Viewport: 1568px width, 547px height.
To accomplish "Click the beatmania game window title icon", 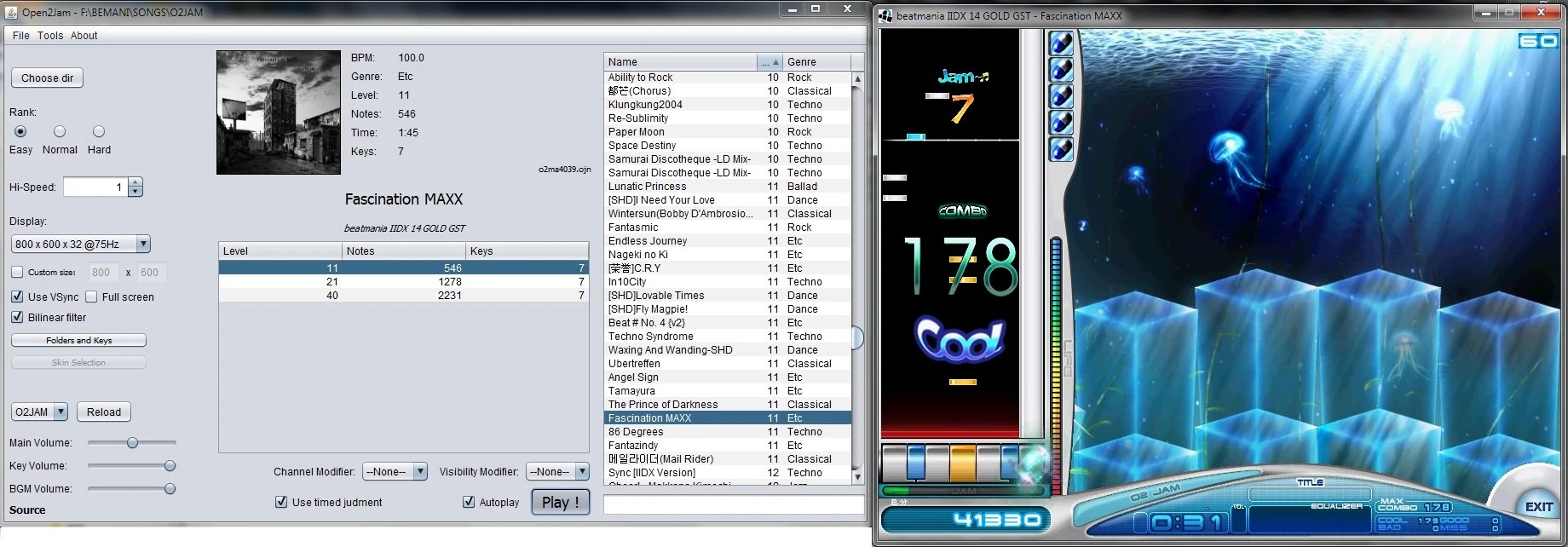I will click(x=885, y=15).
